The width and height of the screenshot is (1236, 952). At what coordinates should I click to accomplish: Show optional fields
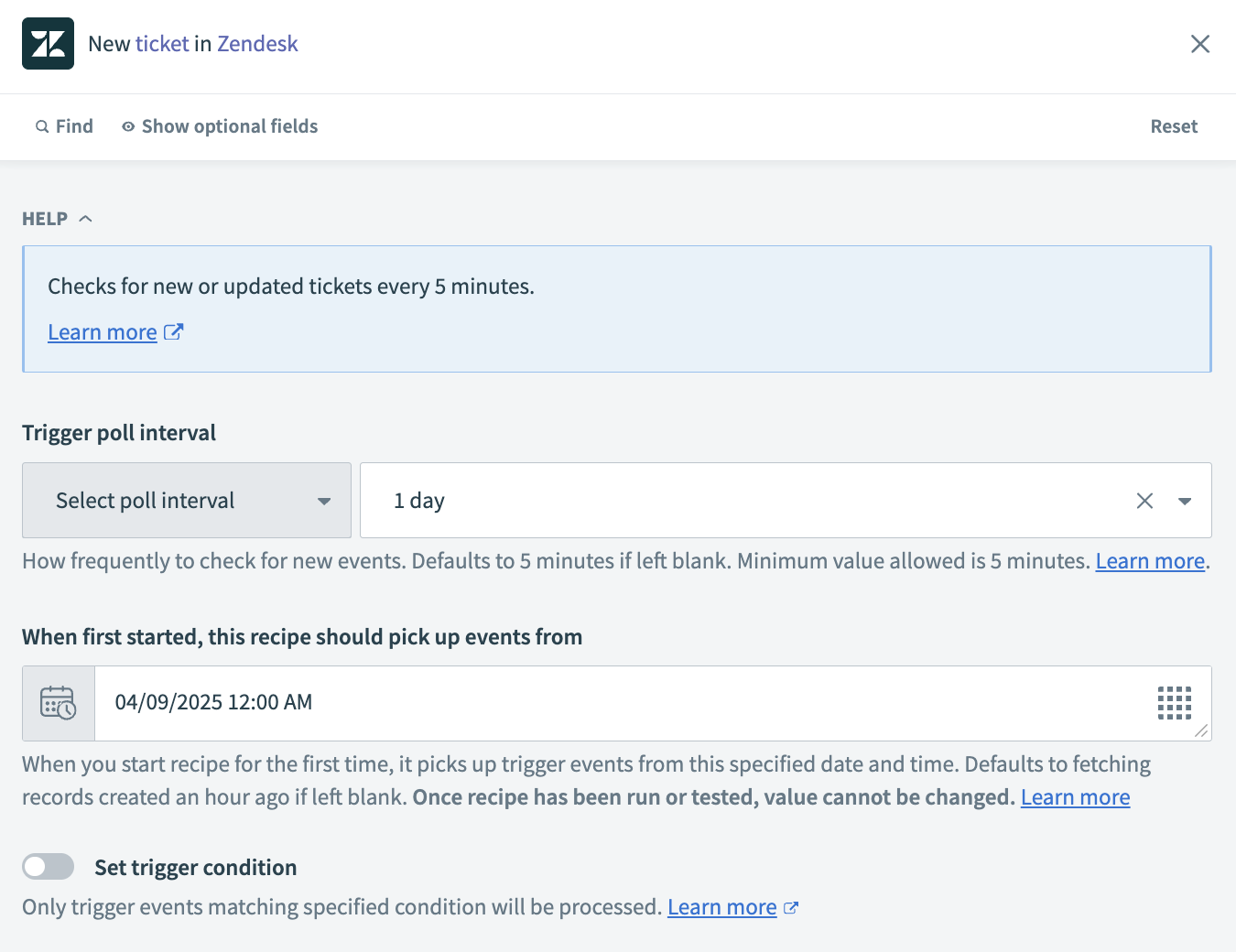point(220,126)
